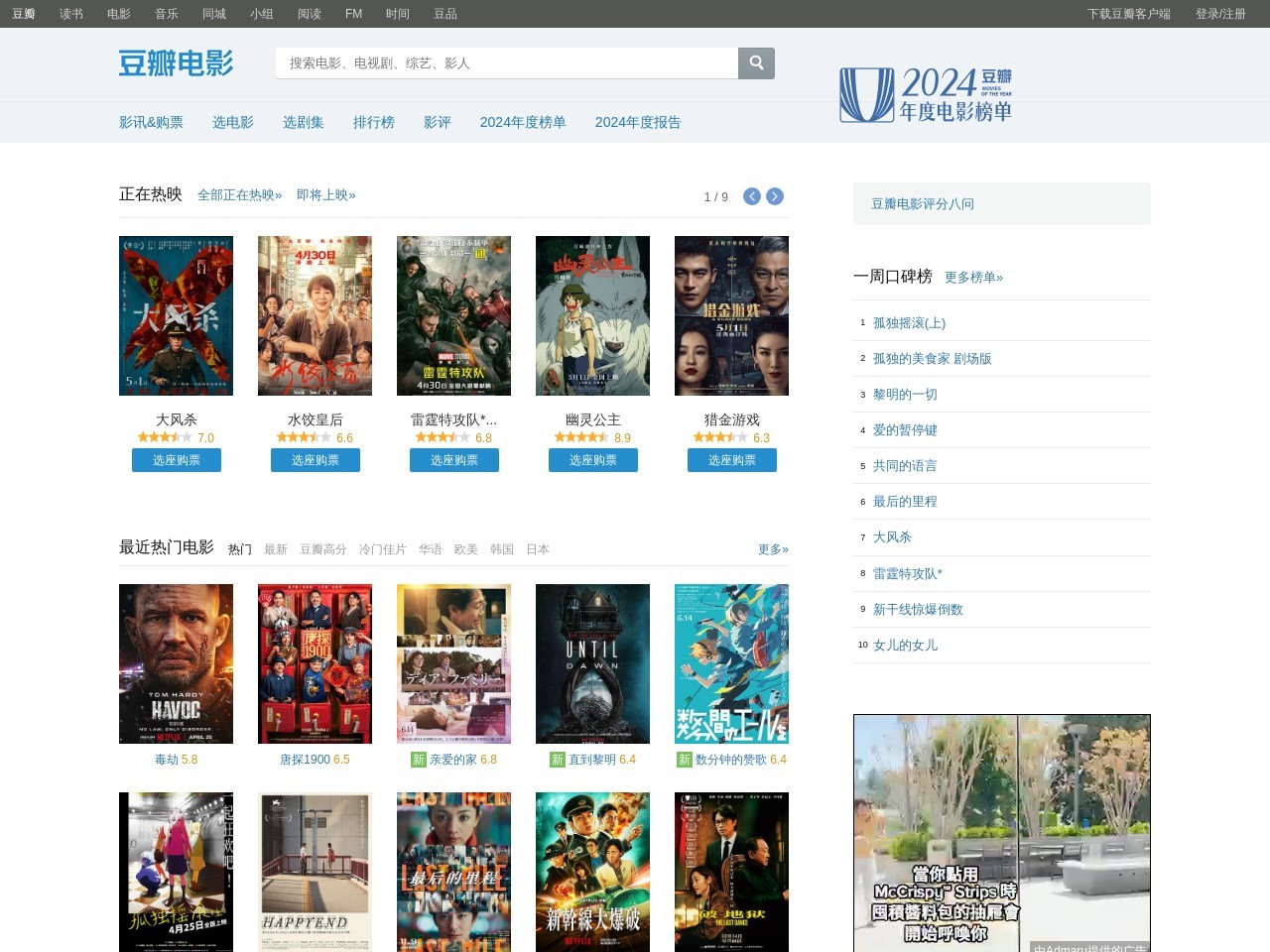Open 唐探1900 title link
Viewport: 1270px width, 952px height.
click(x=315, y=760)
